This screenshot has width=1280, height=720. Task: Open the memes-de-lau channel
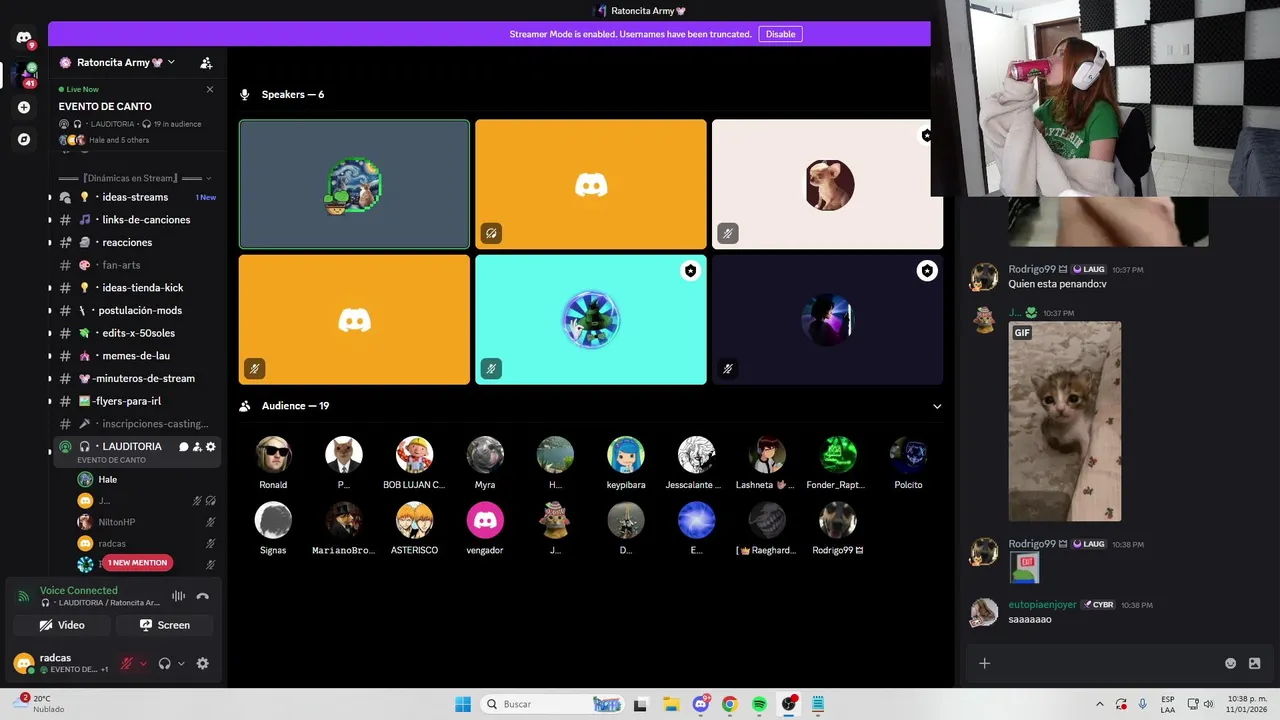pos(137,356)
